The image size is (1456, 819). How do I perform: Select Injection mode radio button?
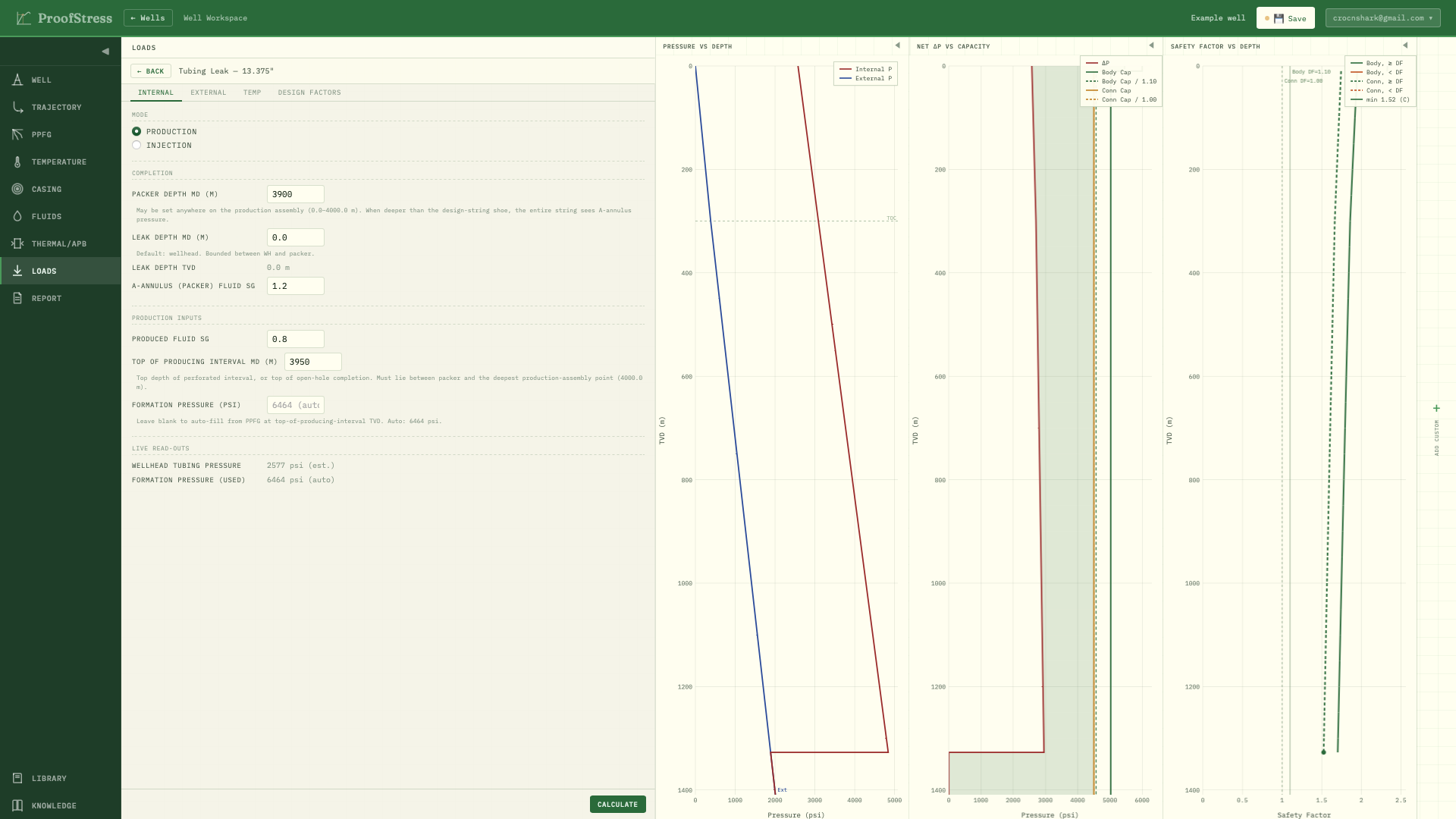pyautogui.click(x=136, y=145)
